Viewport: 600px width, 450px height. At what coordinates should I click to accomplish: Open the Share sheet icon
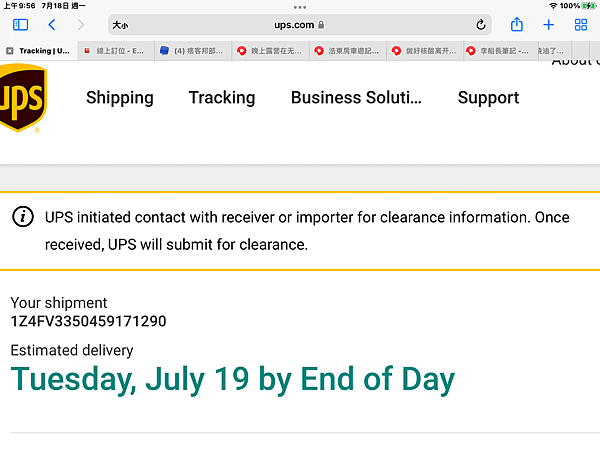point(517,24)
